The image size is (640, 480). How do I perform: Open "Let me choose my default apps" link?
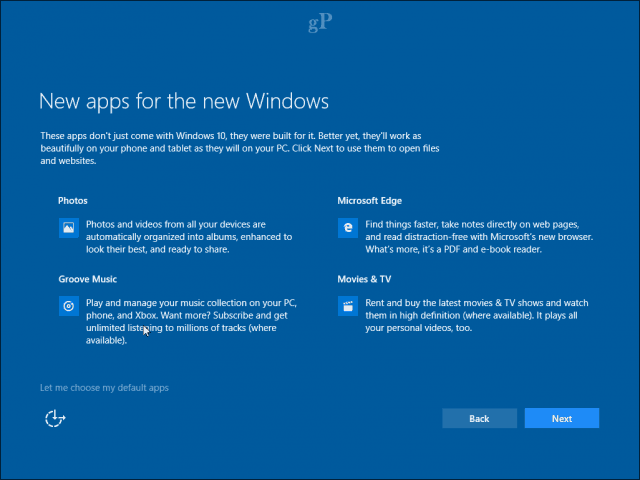point(104,388)
